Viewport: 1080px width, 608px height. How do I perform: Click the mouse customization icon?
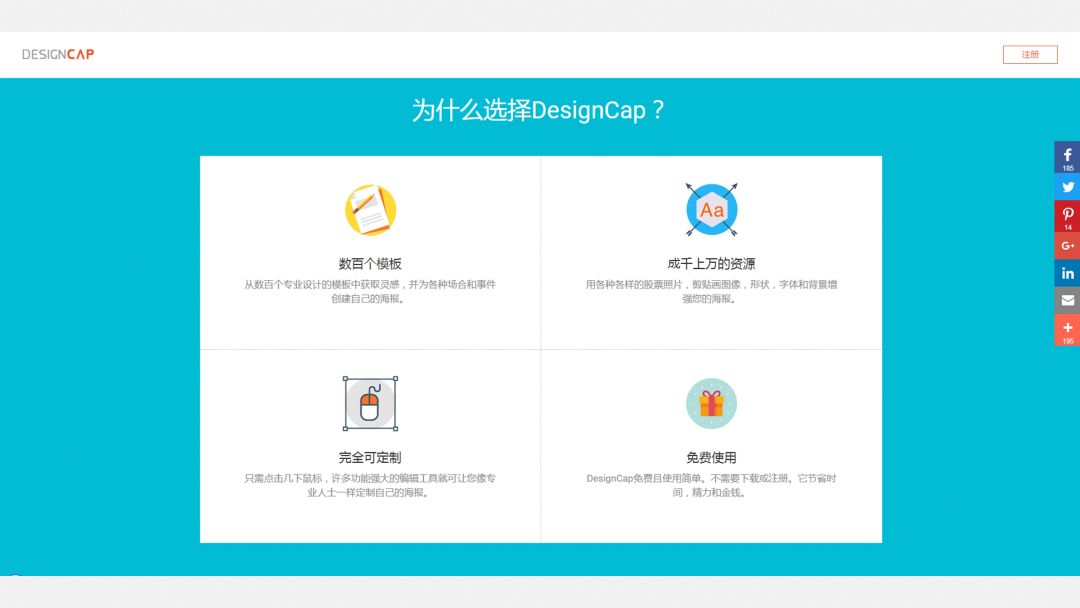tap(371, 403)
